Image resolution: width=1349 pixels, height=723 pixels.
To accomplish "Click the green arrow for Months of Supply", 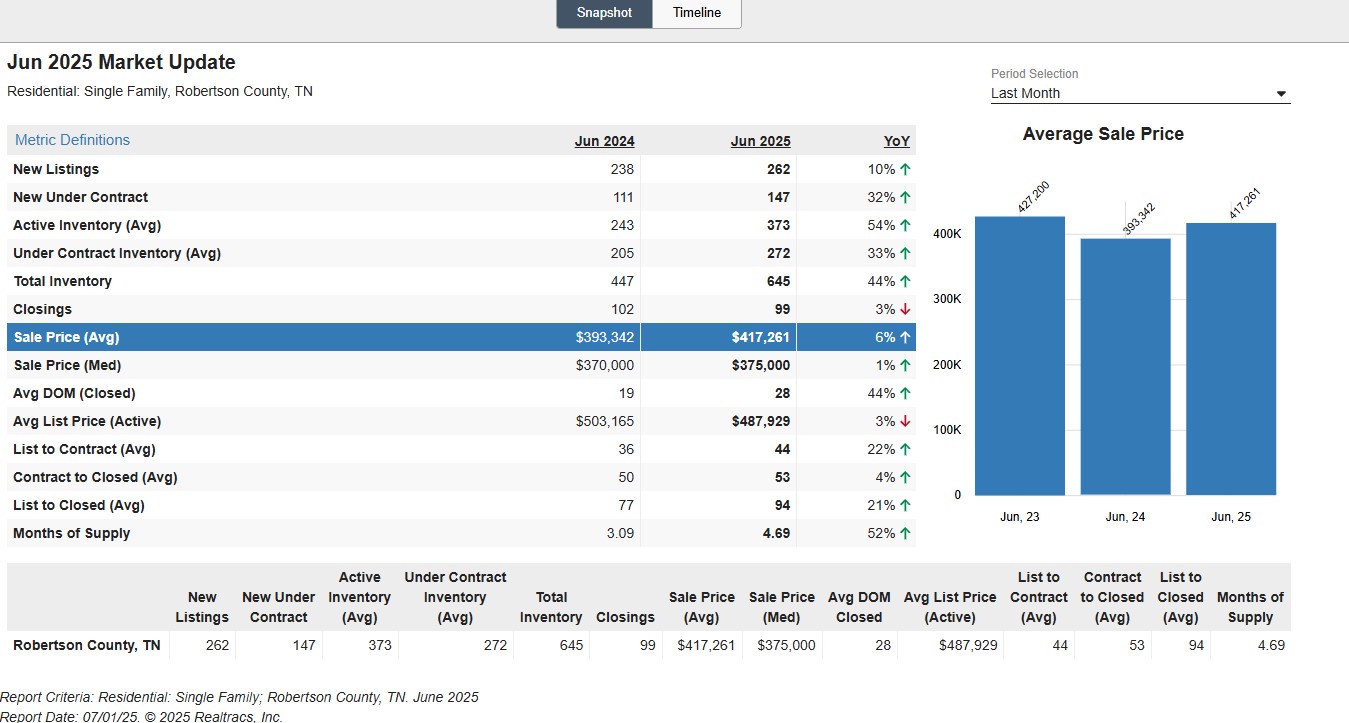I will click(905, 533).
